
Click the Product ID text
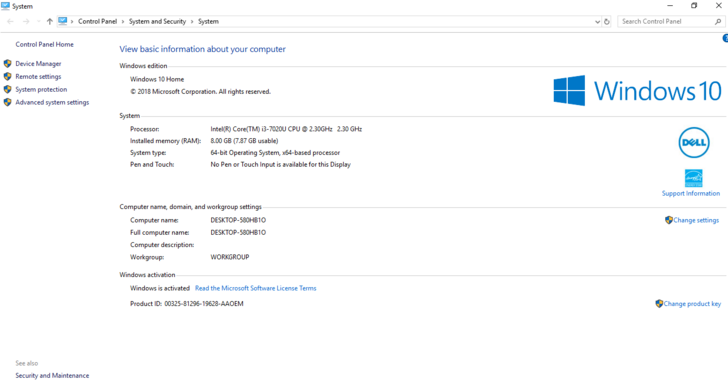click(x=187, y=304)
